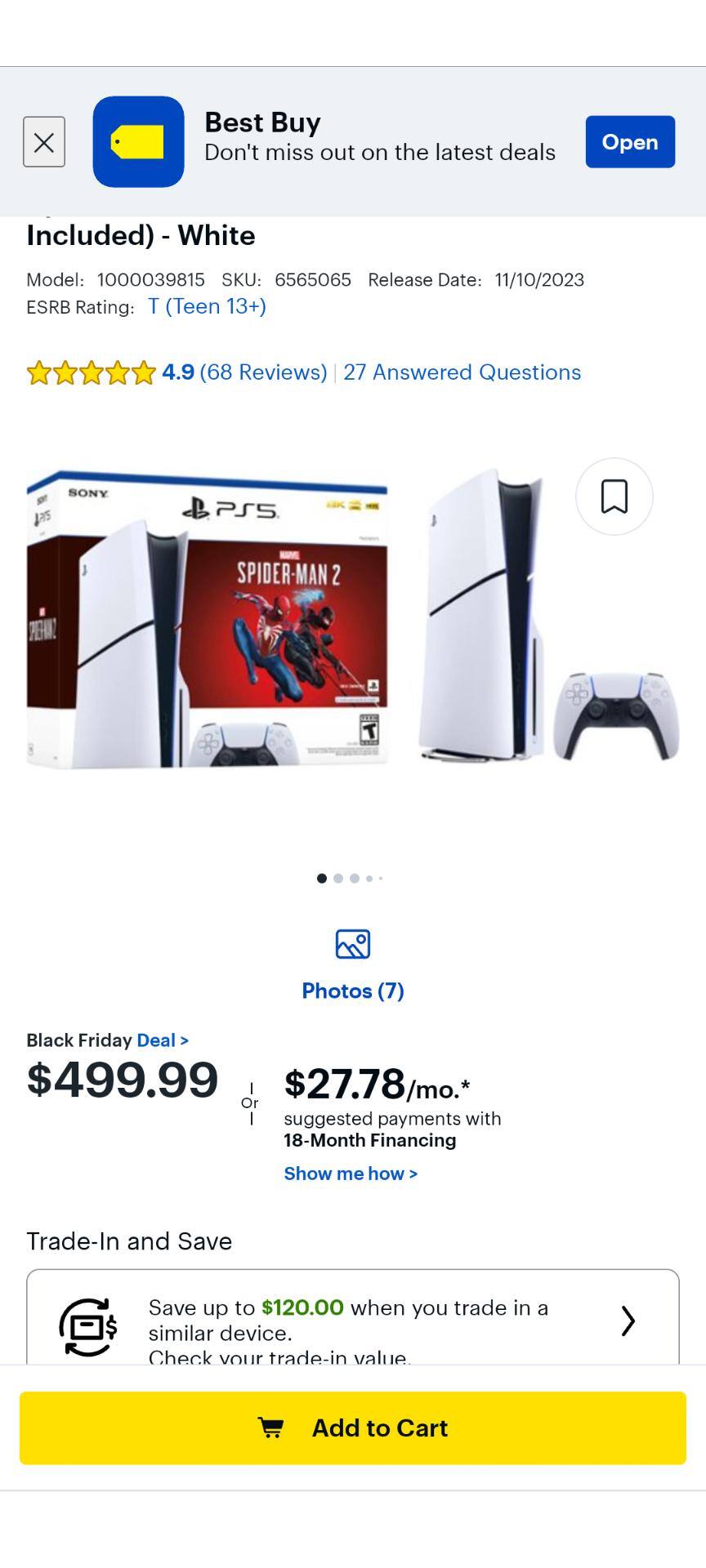Screen dimensions: 706x1568
Task: Tap the Best Buy yellow tag app icon
Action: click(x=138, y=142)
